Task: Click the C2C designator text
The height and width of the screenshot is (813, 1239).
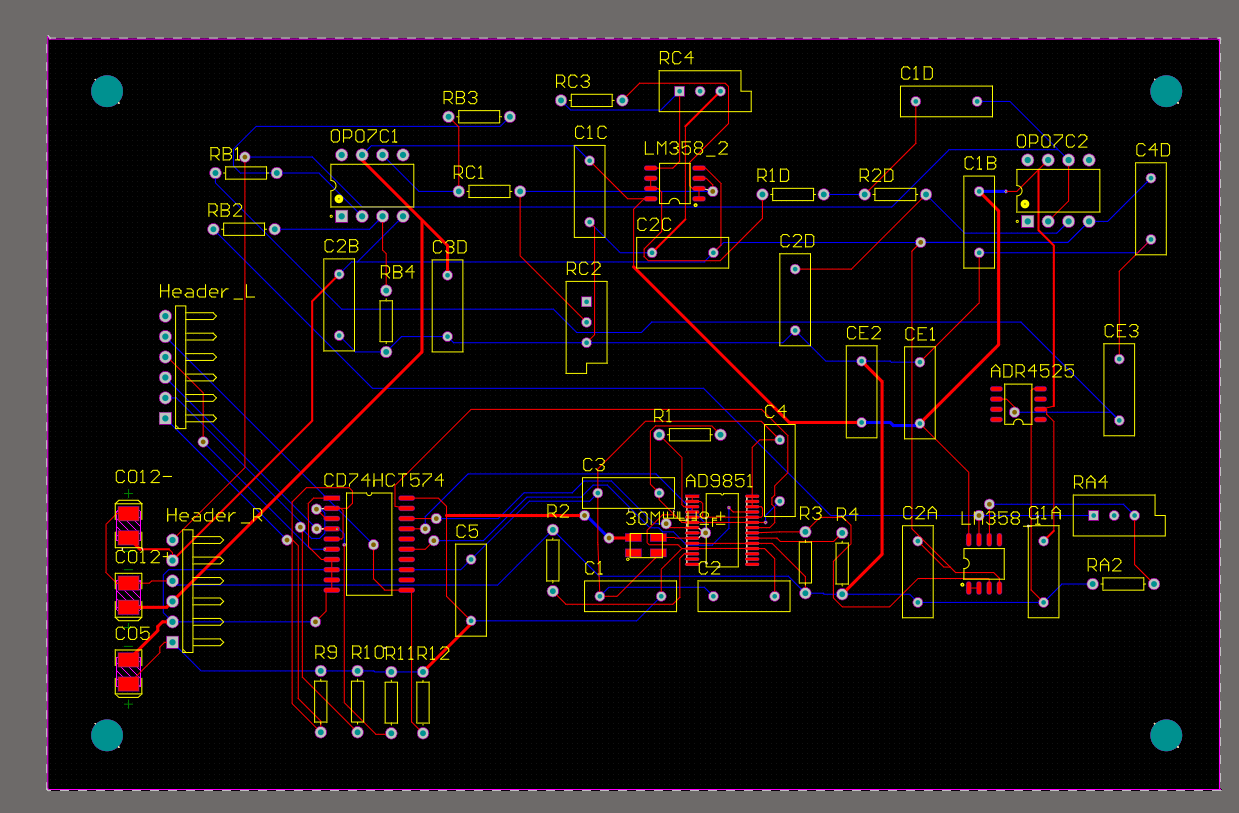Action: [x=654, y=224]
